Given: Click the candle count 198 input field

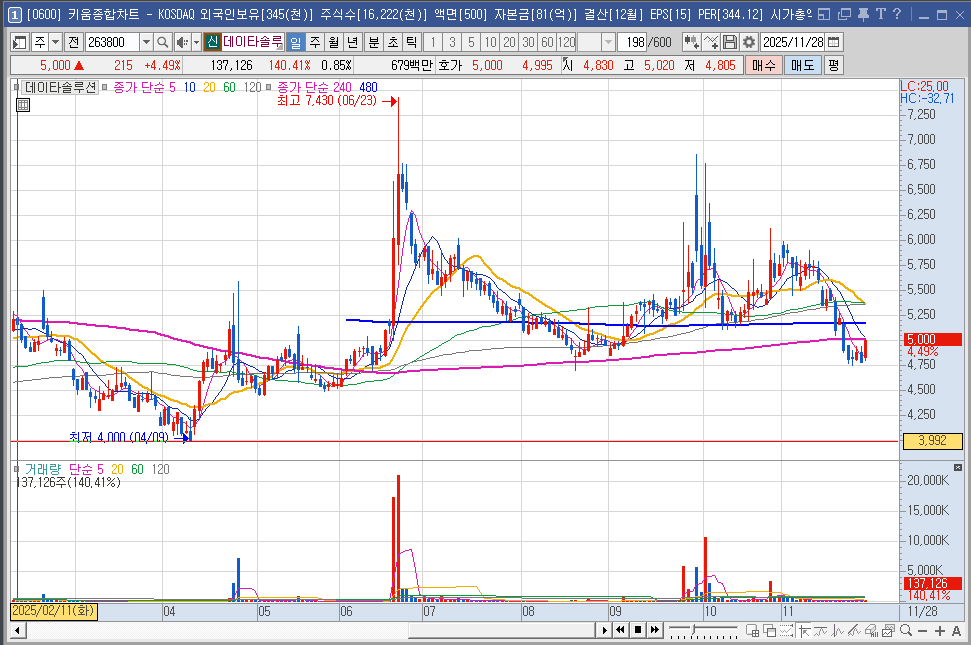Looking at the screenshot, I should 634,42.
